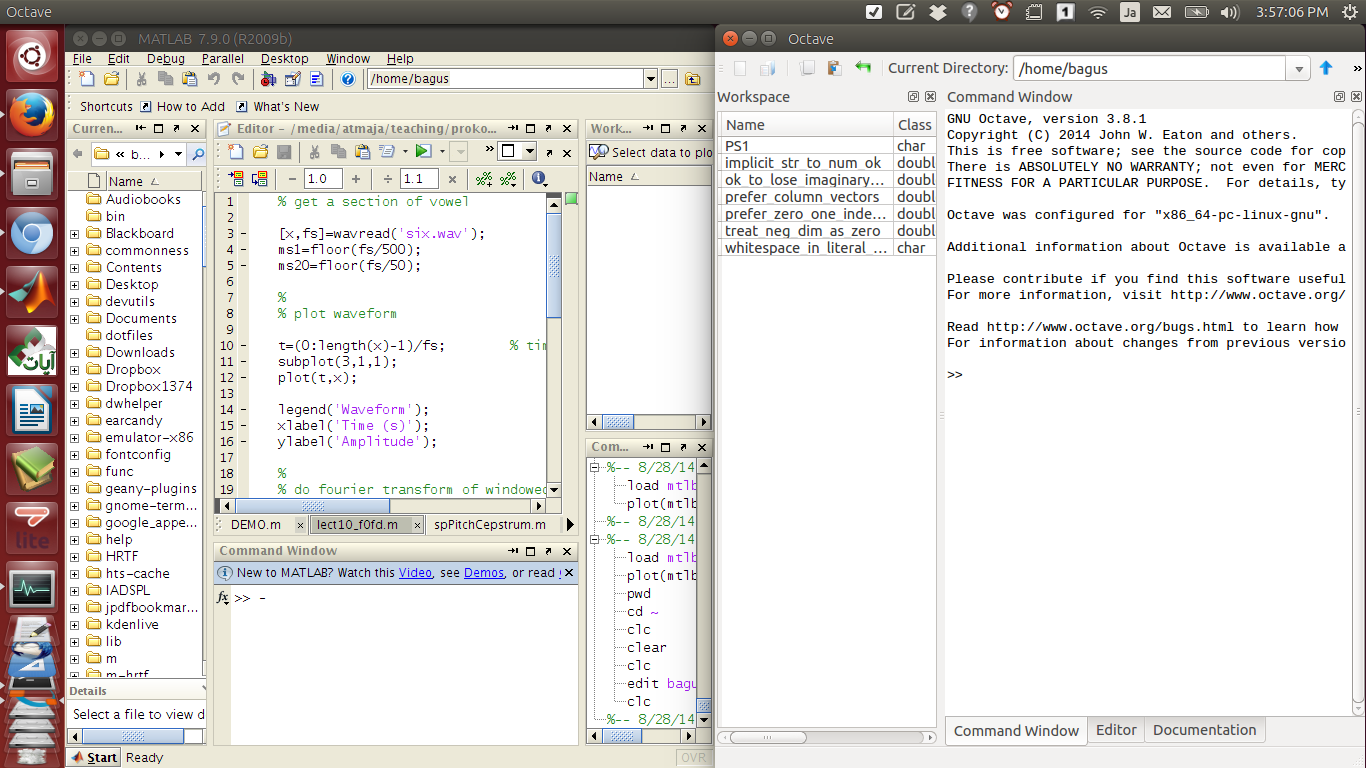This screenshot has height=768, width=1366.
Task: Click the MATLAB Start button
Action: click(93, 758)
